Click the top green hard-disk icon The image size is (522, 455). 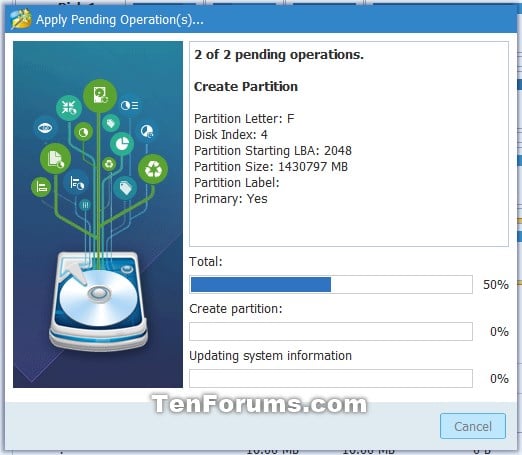tap(100, 96)
